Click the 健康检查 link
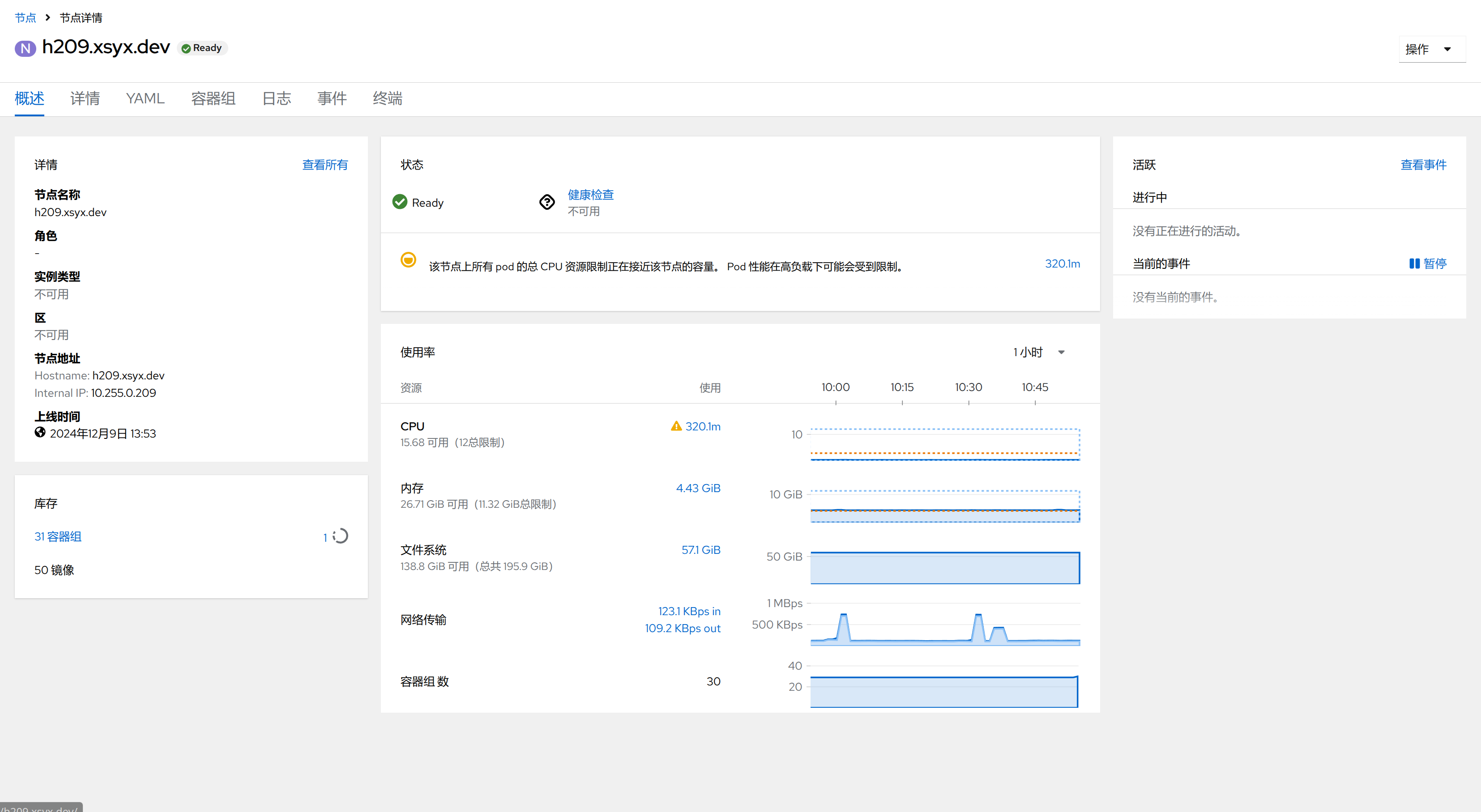Screen dimensions: 1481x812 590,194
